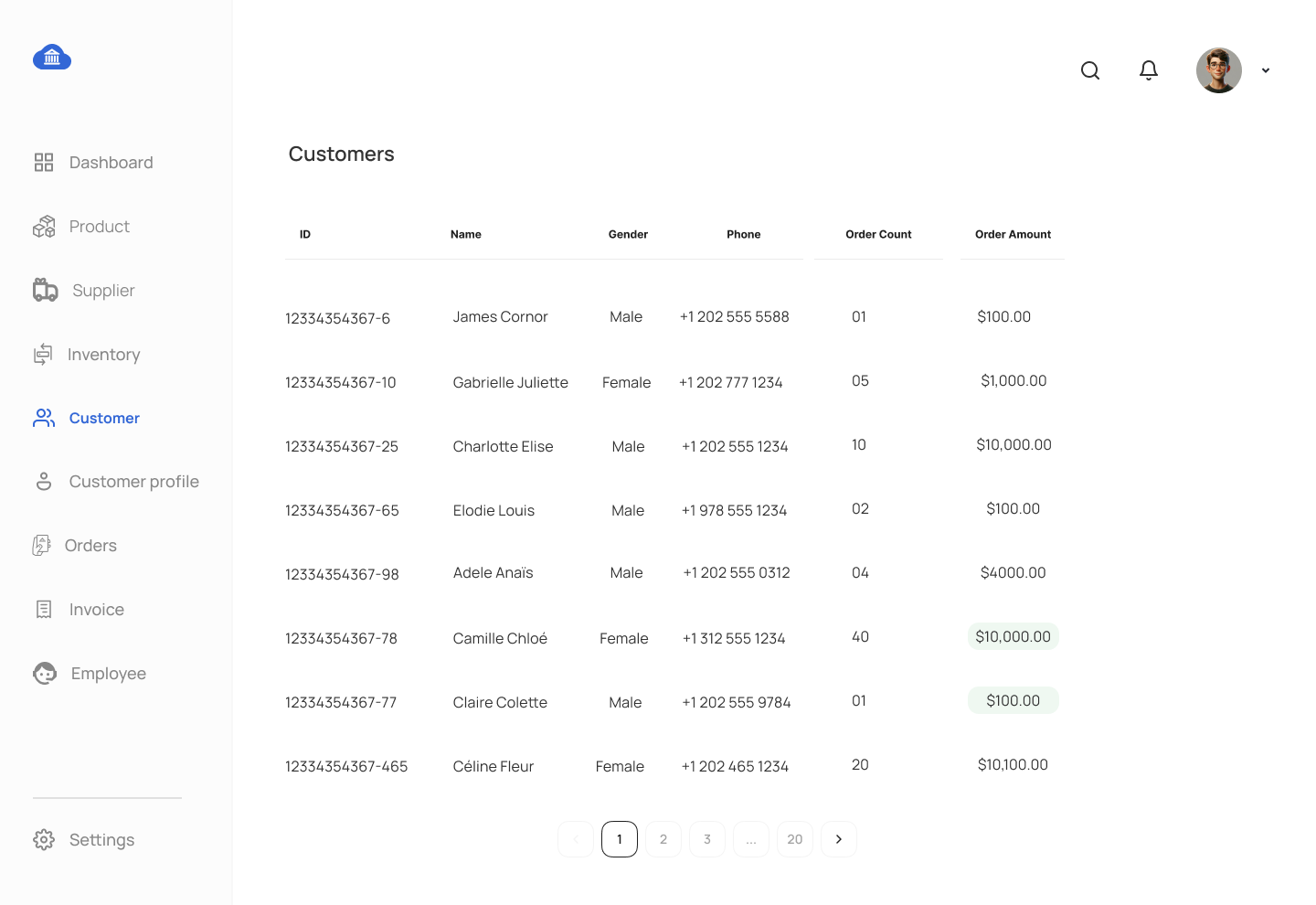Image resolution: width=1316 pixels, height=905 pixels.
Task: Jump to page 20
Action: pyautogui.click(x=795, y=839)
